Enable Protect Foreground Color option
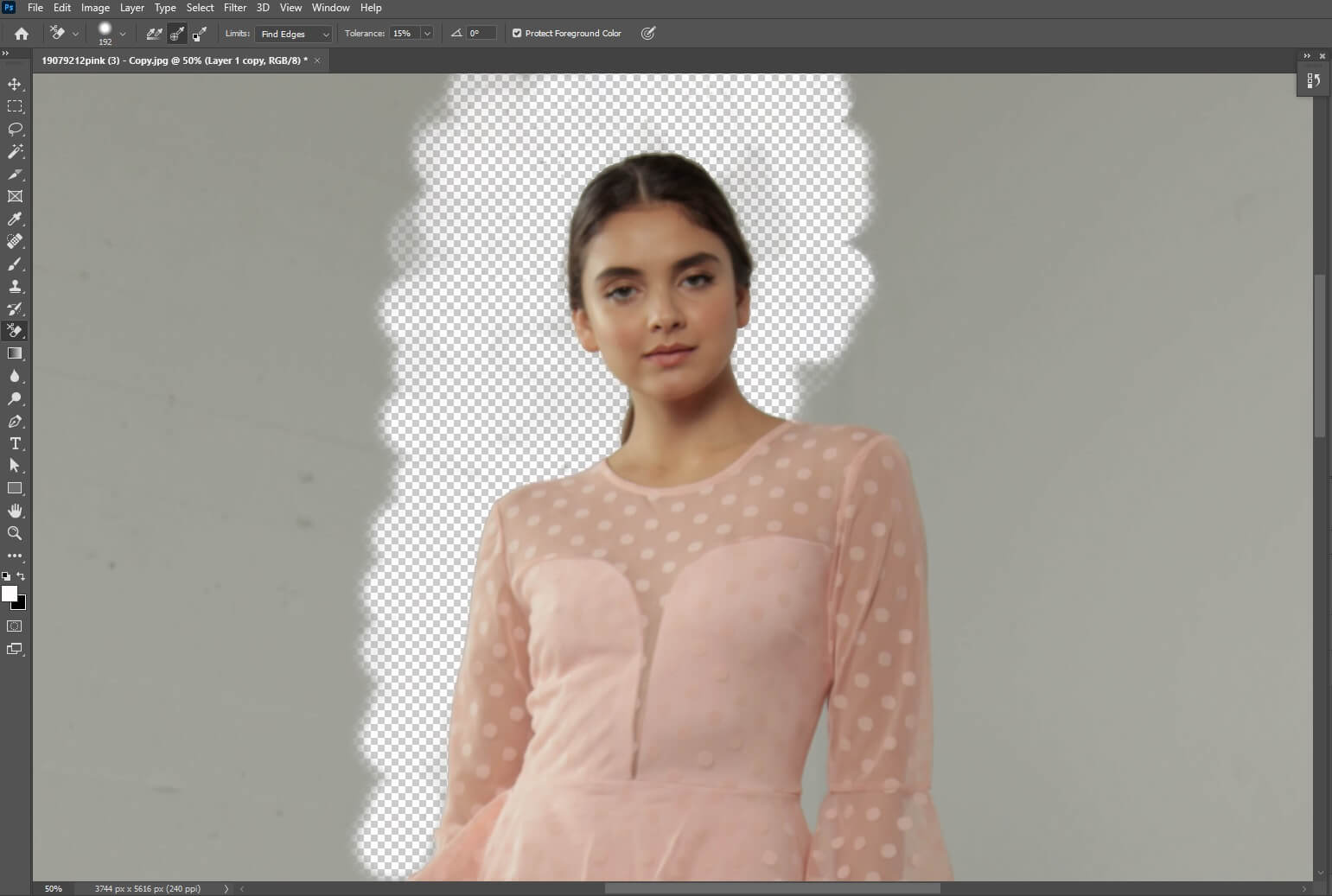This screenshot has height=896, width=1332. (x=517, y=33)
